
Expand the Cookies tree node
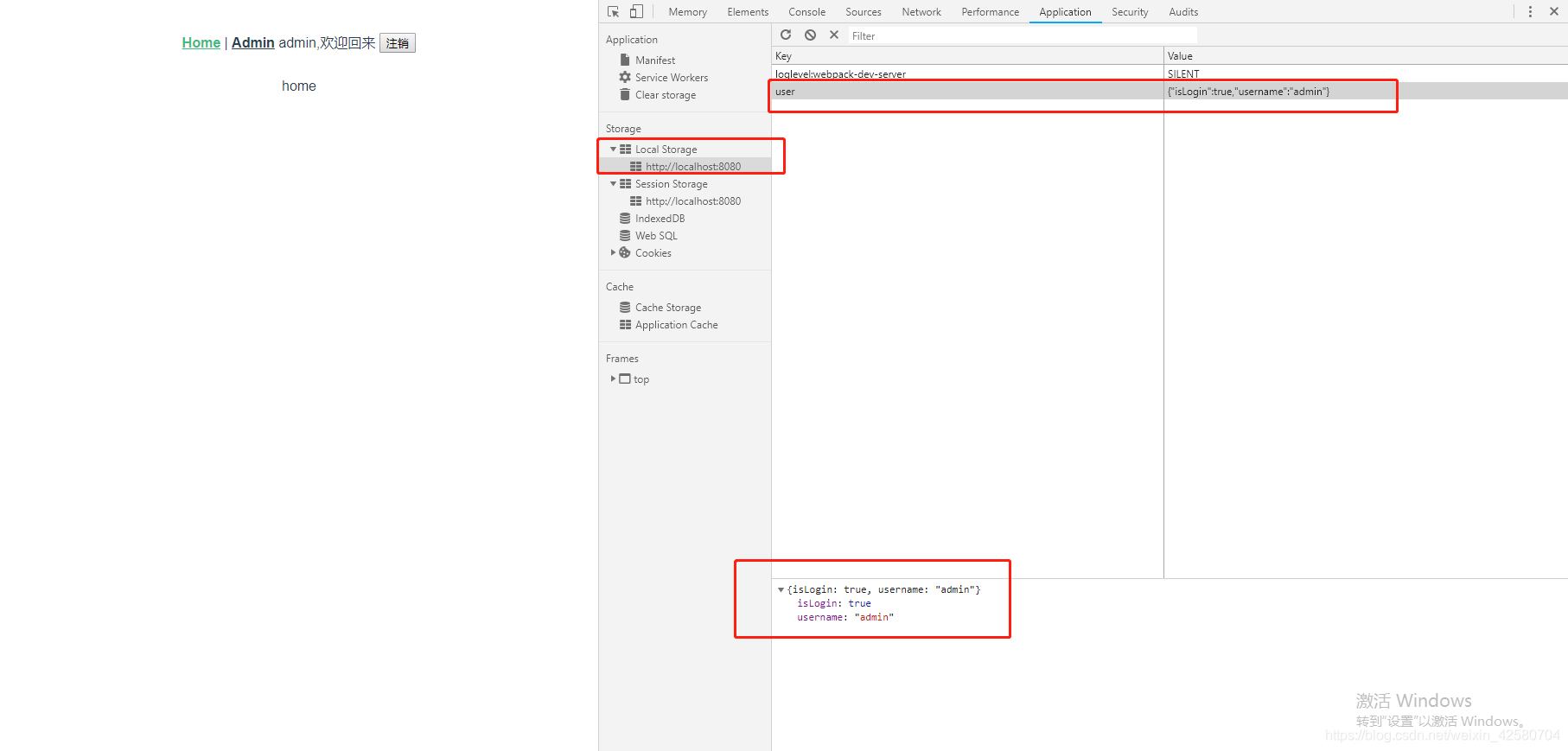613,252
